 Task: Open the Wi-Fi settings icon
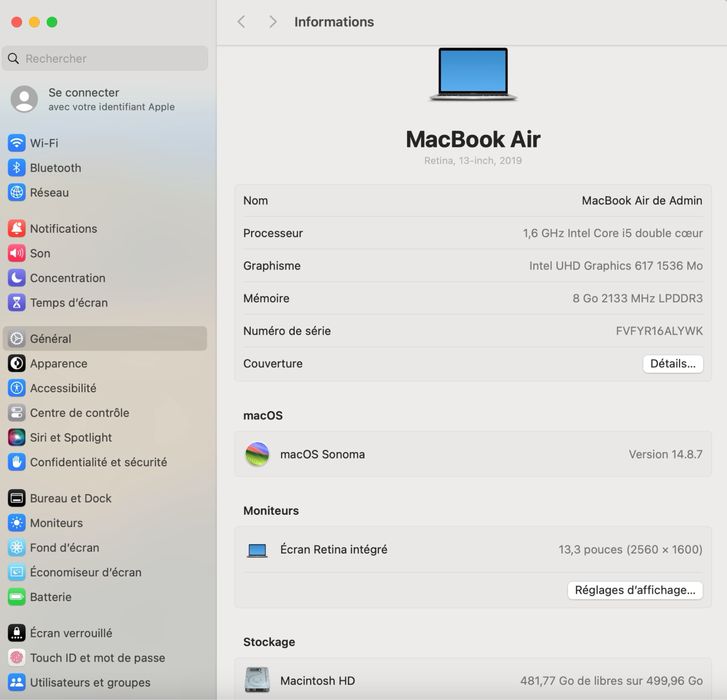pos(17,143)
